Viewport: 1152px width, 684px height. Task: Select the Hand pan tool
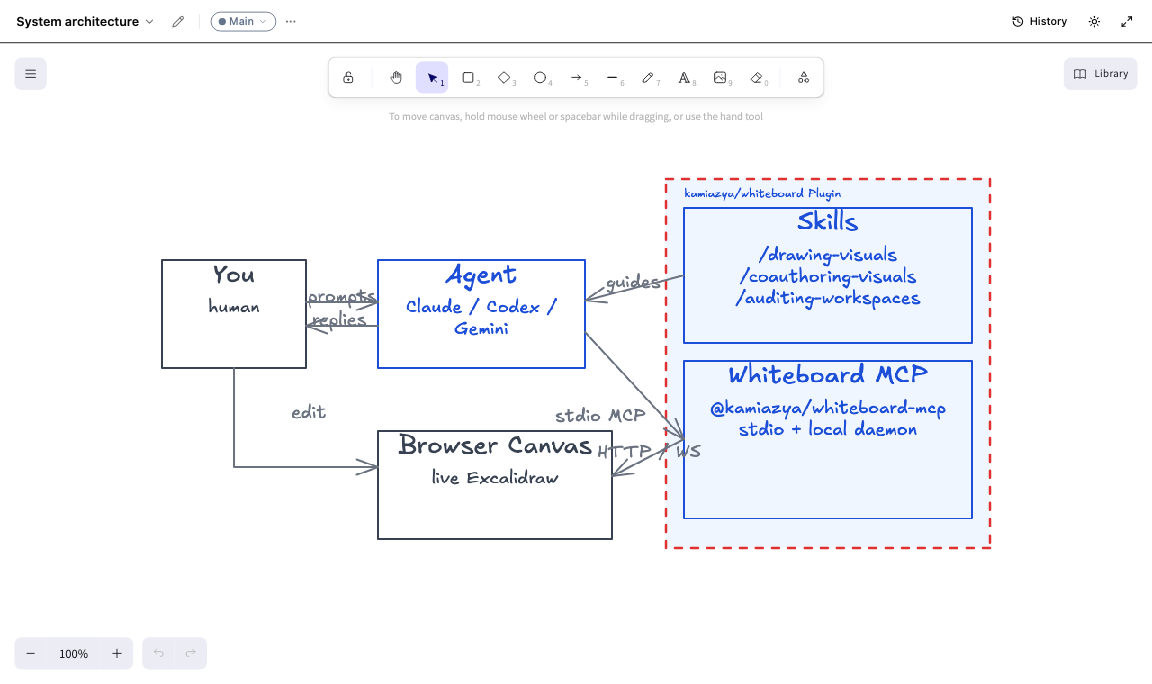396,78
